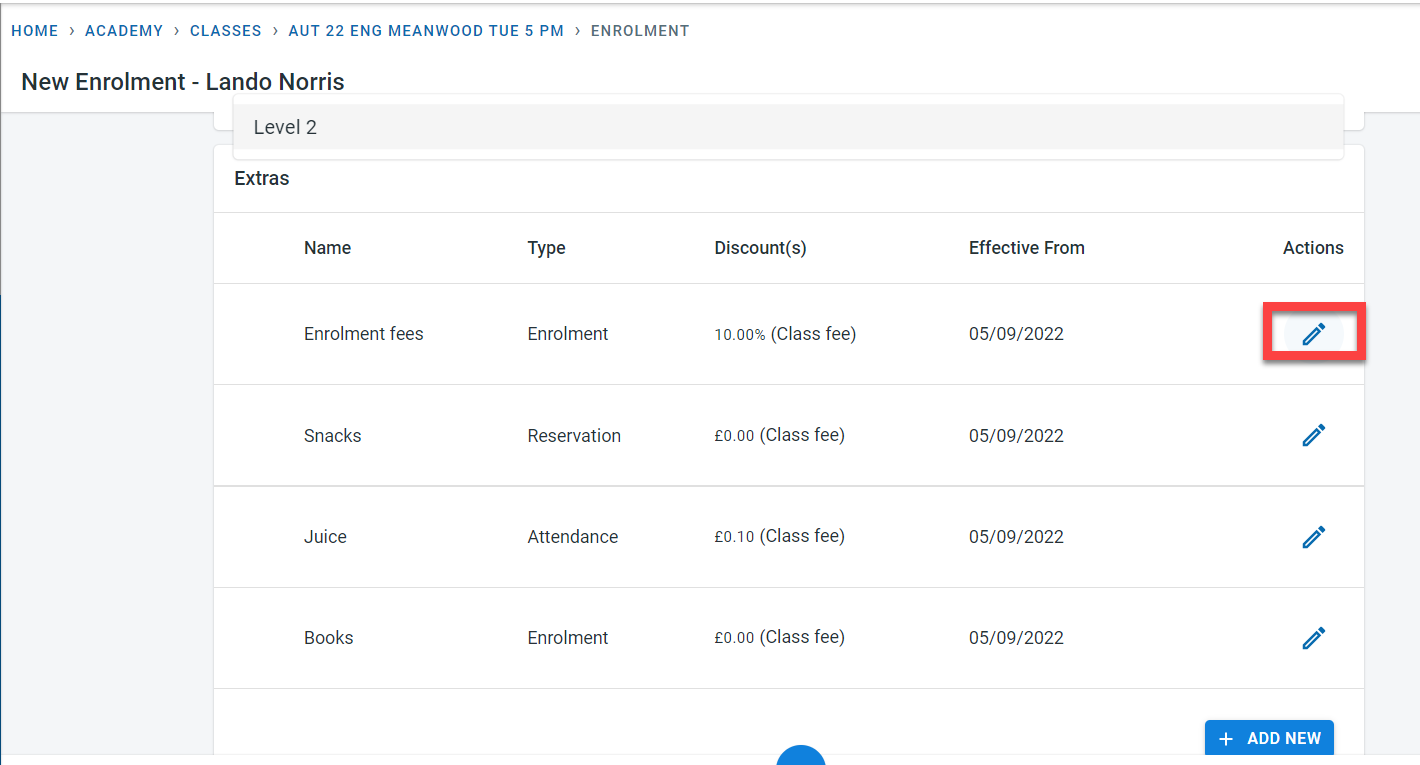Click the pencil icon for Snacks

[x=1313, y=435]
